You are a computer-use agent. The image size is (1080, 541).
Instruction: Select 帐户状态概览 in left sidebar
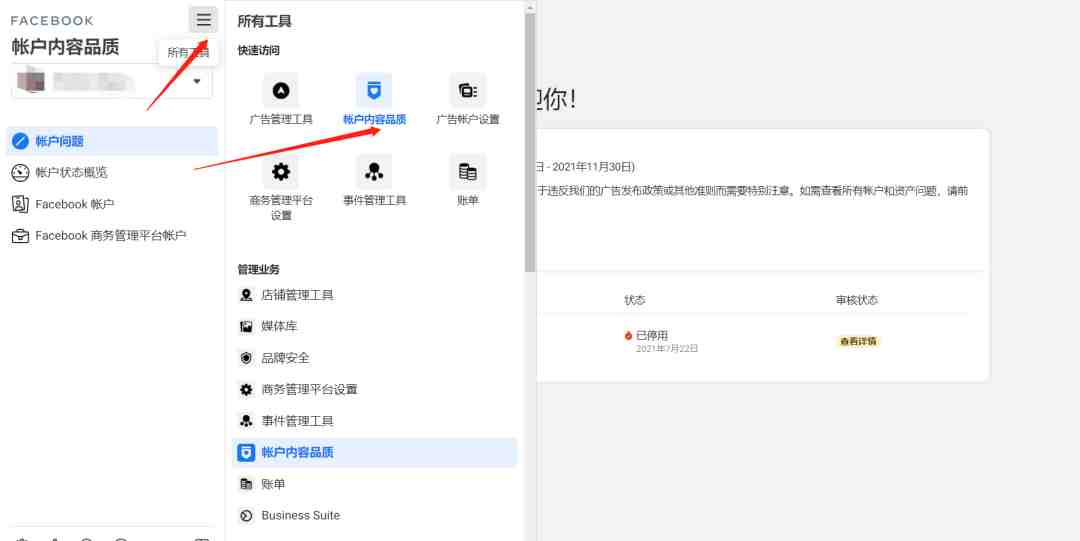point(112,172)
